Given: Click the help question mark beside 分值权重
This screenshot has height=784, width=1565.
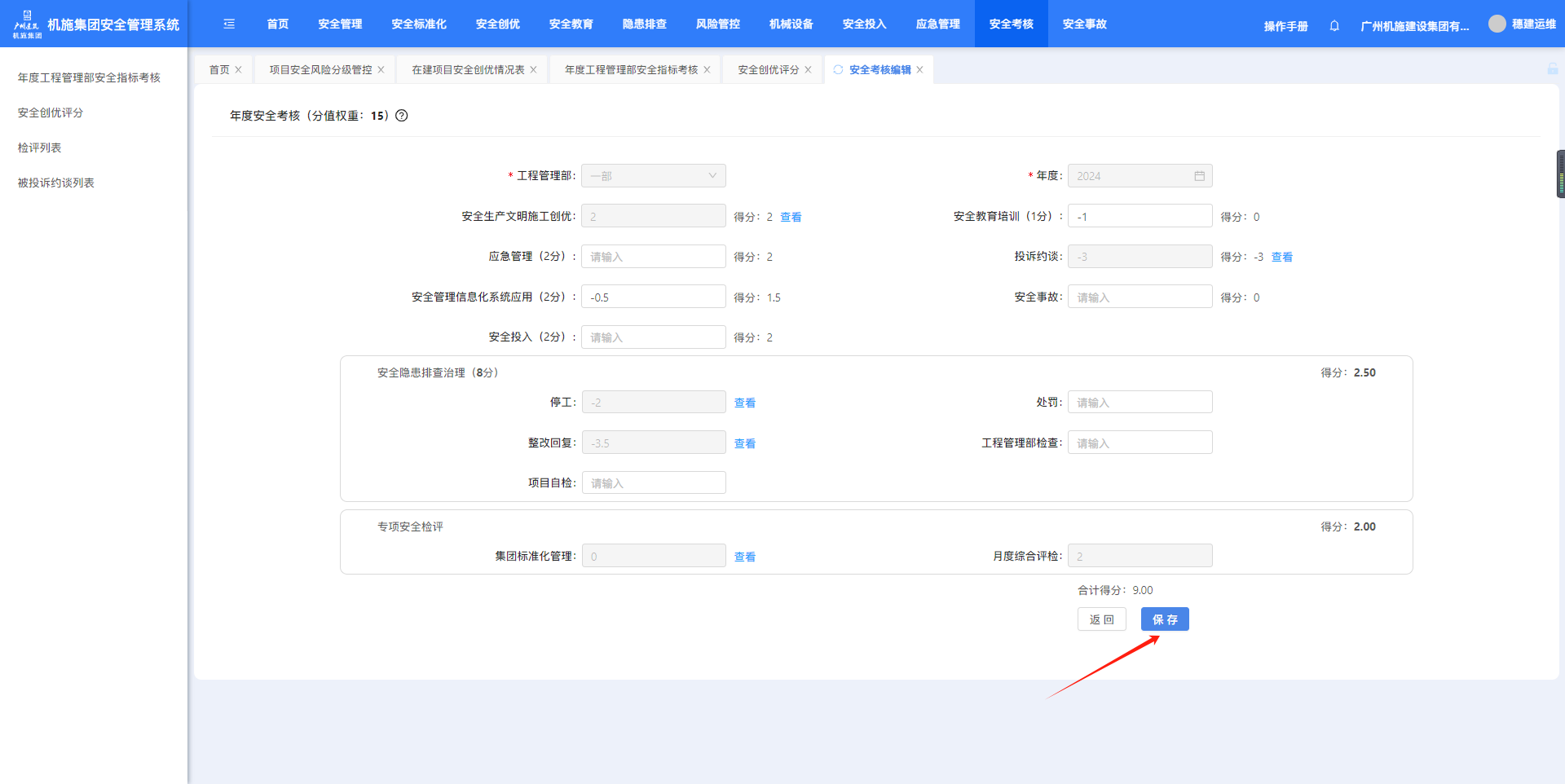Looking at the screenshot, I should pos(402,116).
